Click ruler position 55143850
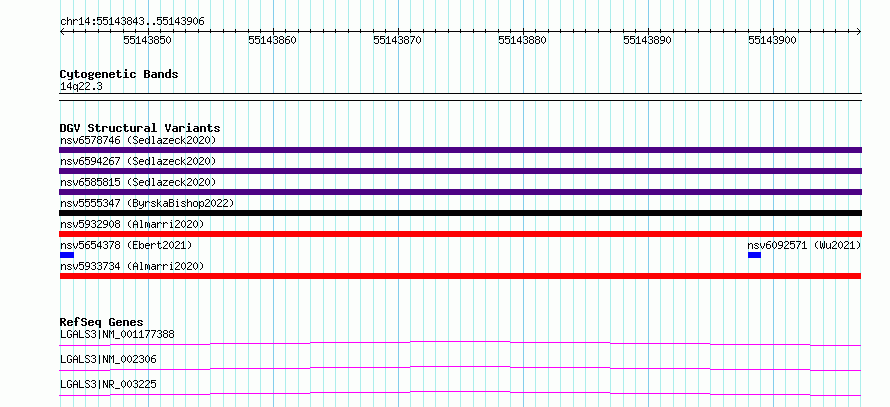Image resolution: width=890 pixels, height=407 pixels. click(148, 40)
